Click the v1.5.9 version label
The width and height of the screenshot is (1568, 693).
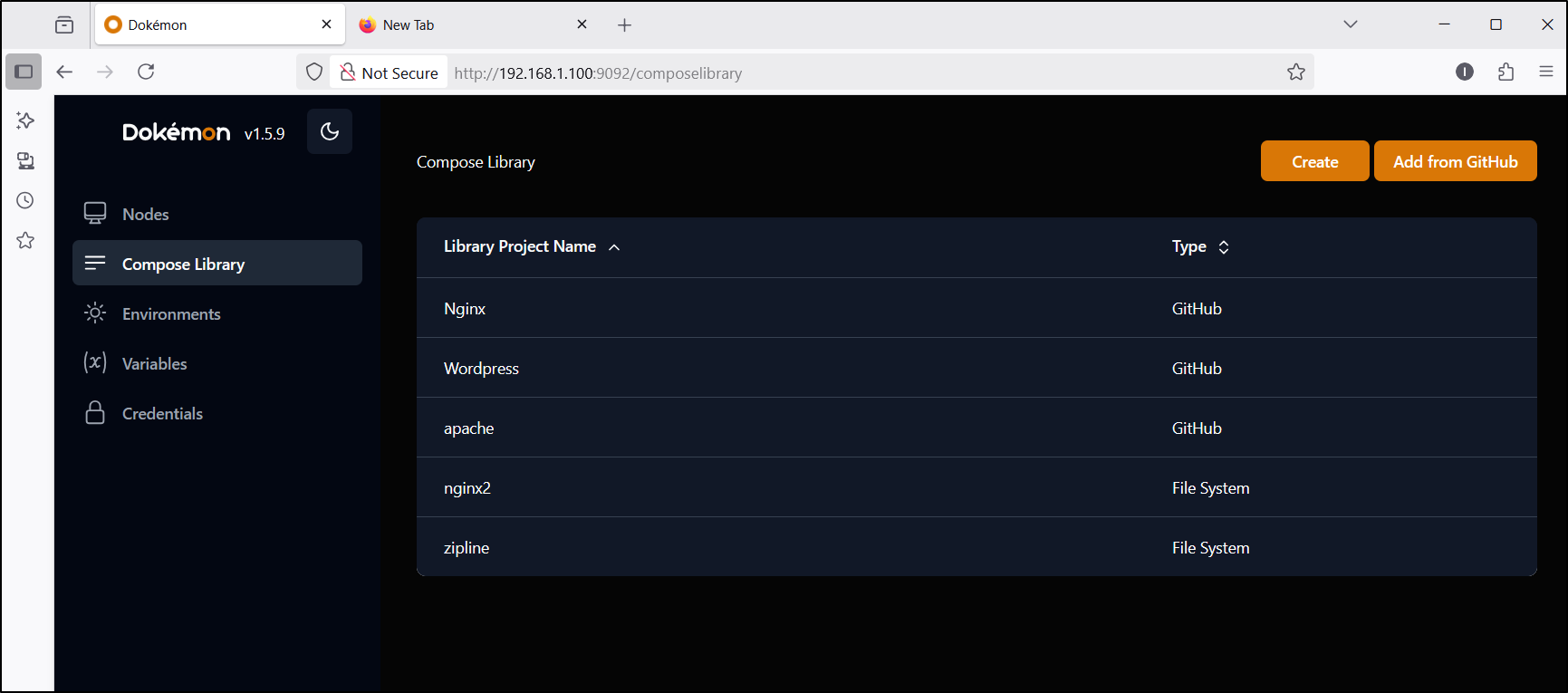(x=265, y=134)
